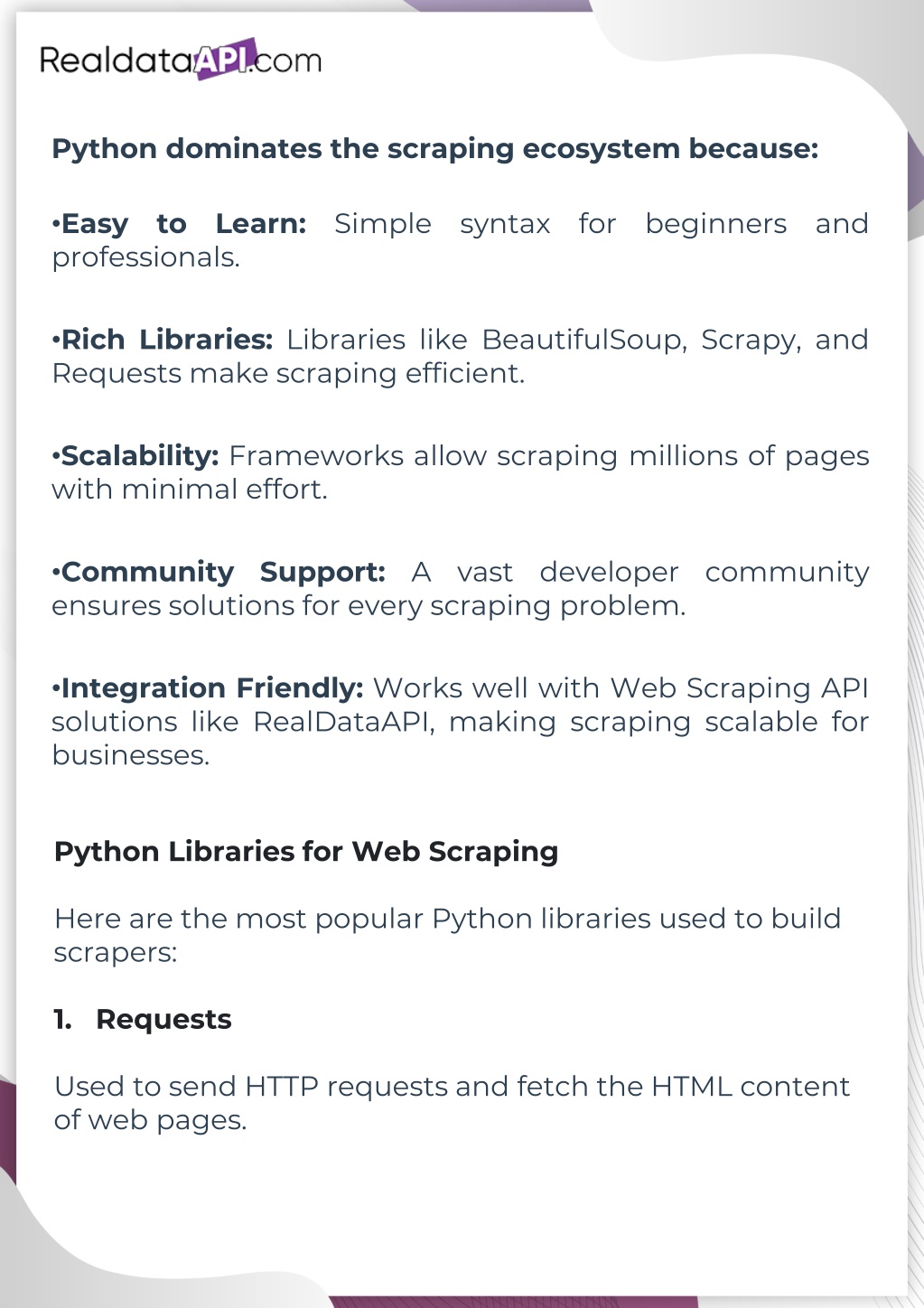
Task: Click the bold 'Community Support:' label
Action: 219,572
